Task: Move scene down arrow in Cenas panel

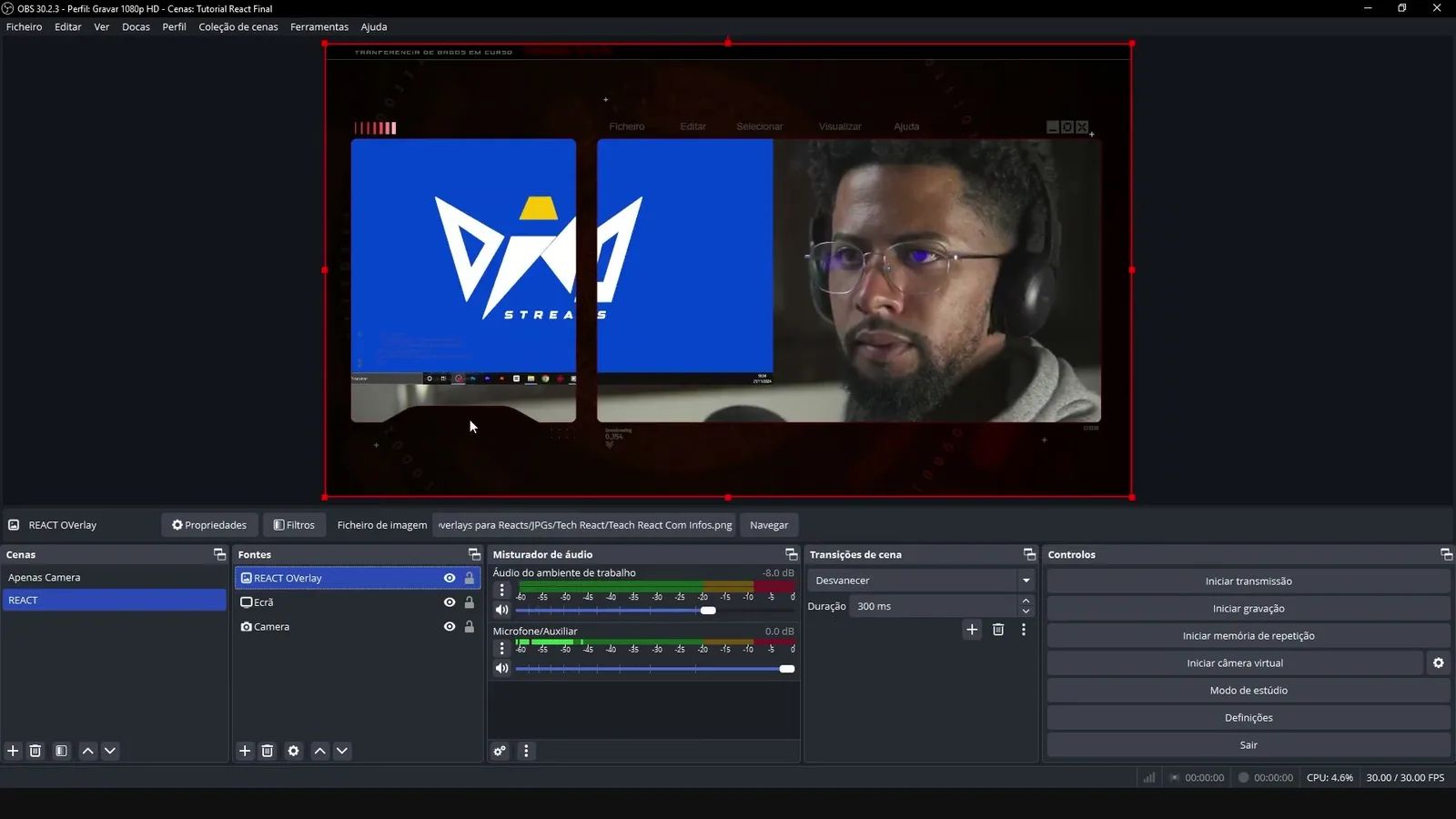Action: (110, 751)
